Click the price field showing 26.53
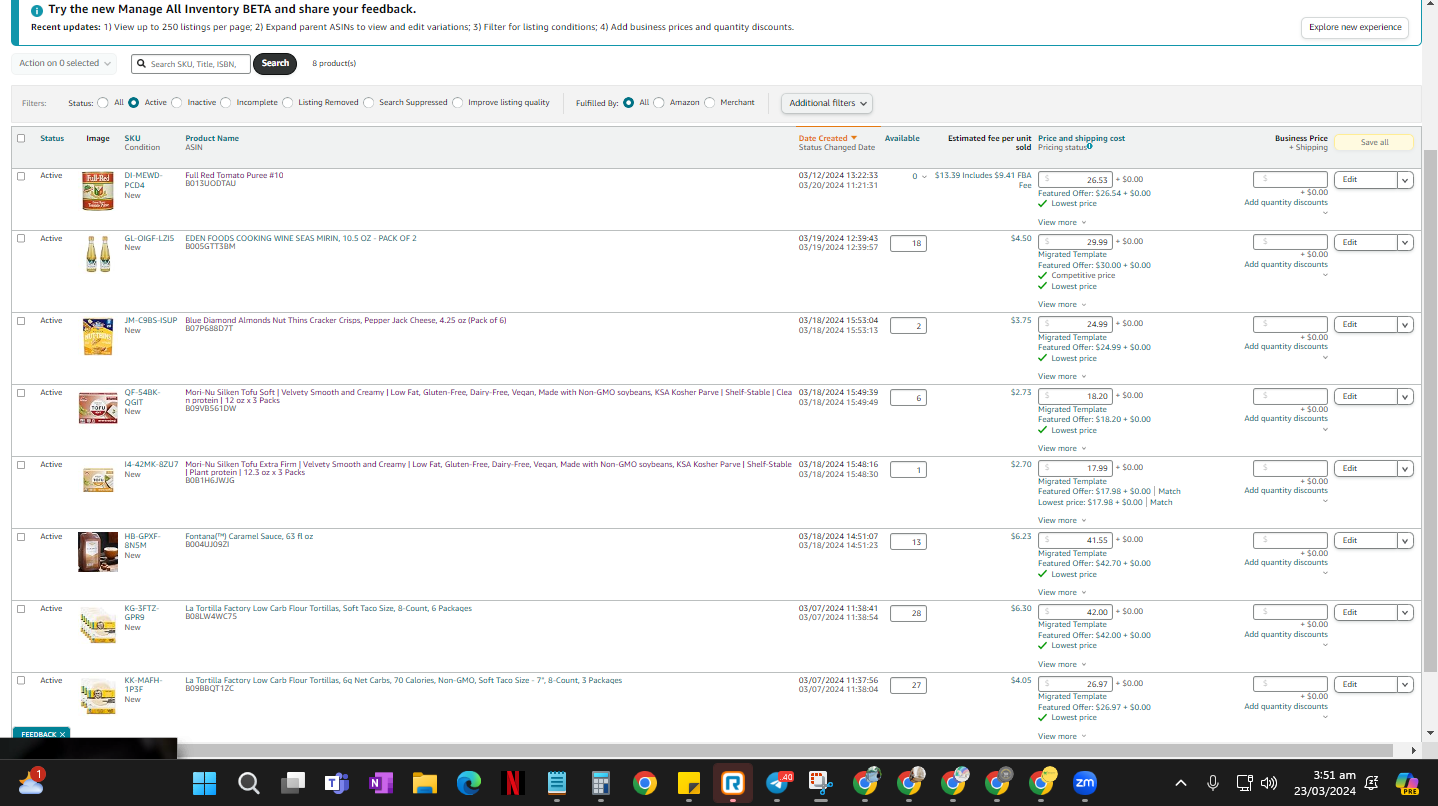 (1075, 180)
